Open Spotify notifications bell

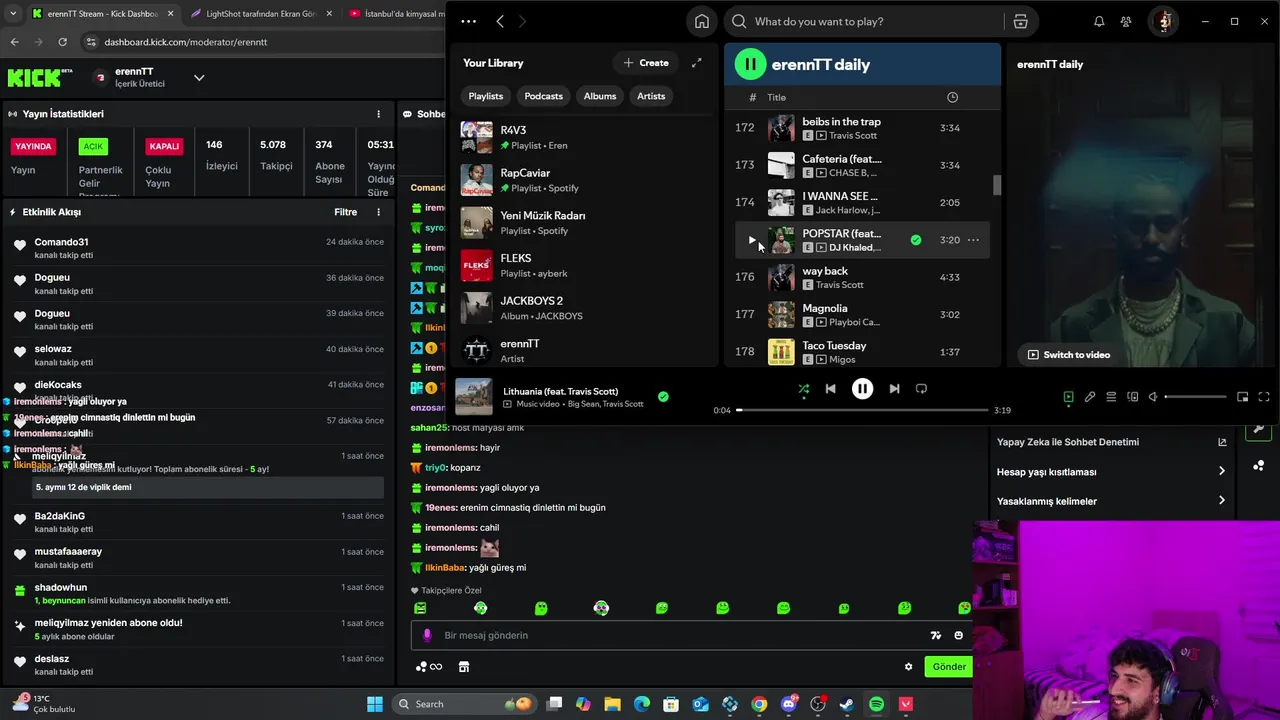[x=1099, y=21]
